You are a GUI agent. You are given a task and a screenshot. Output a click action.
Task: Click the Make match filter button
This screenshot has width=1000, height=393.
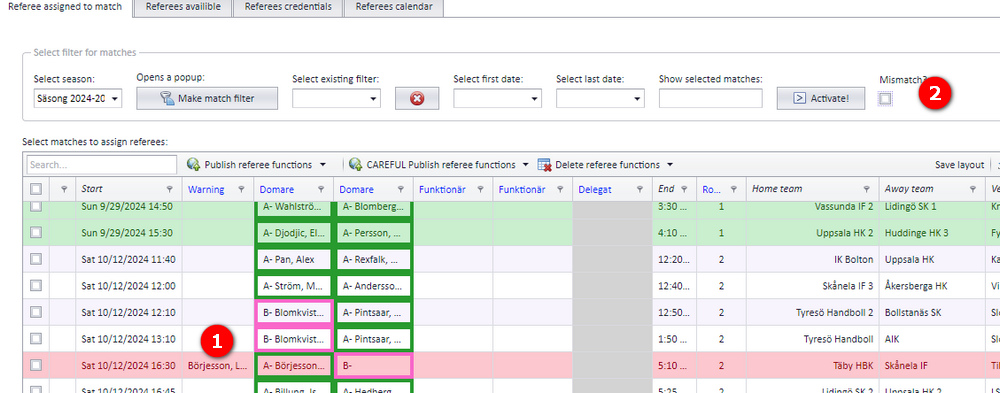click(207, 98)
